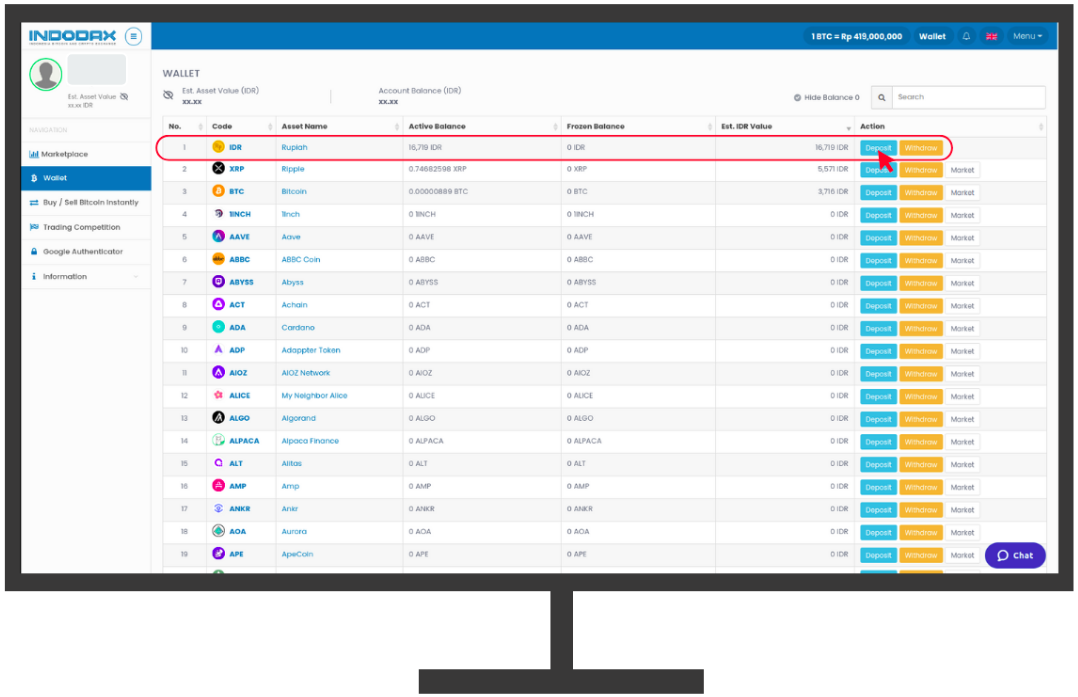Sort table by No. column

tap(184, 126)
